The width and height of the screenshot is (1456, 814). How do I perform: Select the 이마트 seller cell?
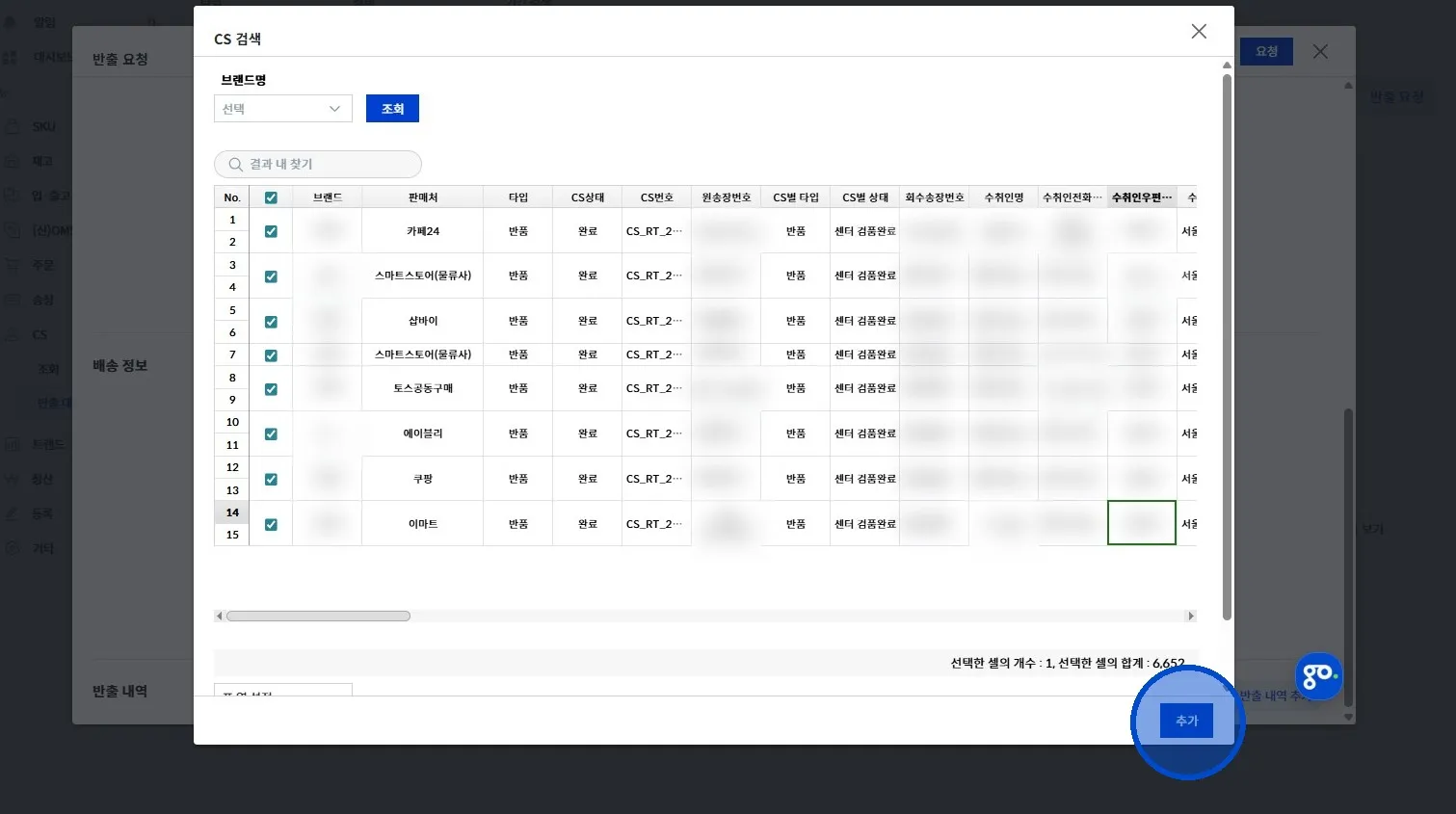point(422,524)
